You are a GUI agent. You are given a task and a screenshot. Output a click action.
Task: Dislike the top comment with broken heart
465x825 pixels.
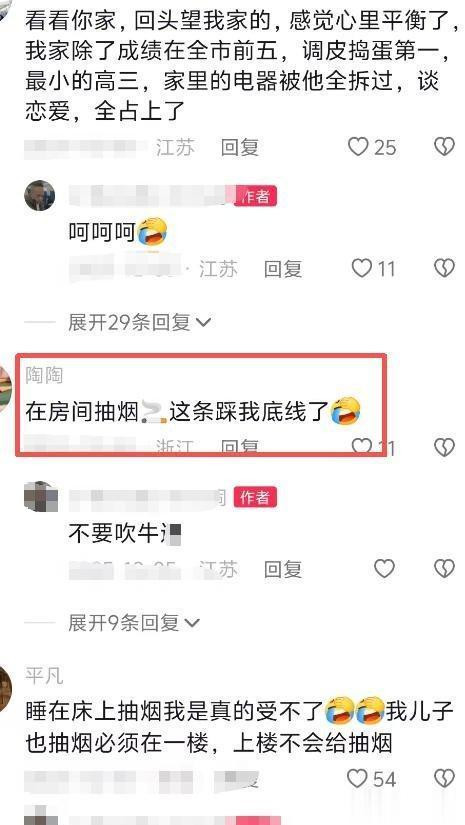point(444,147)
